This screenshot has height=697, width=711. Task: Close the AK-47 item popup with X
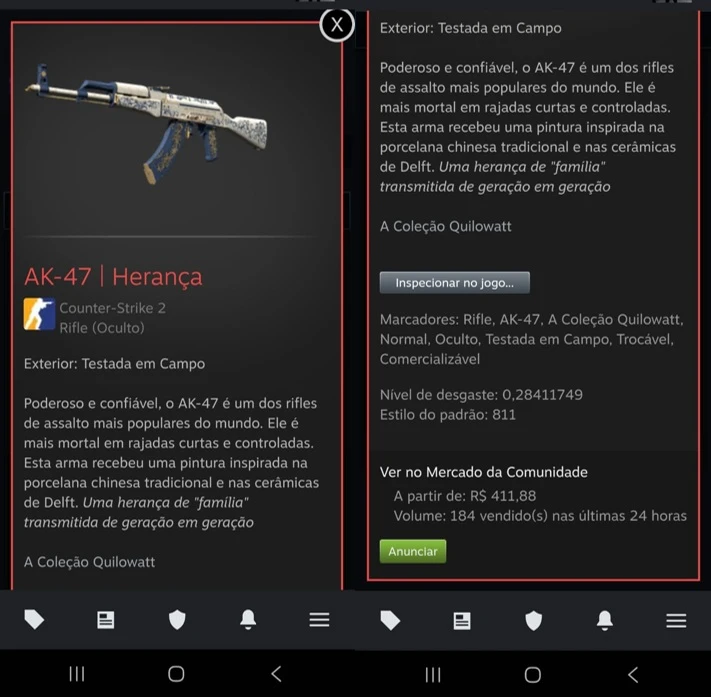[336, 24]
